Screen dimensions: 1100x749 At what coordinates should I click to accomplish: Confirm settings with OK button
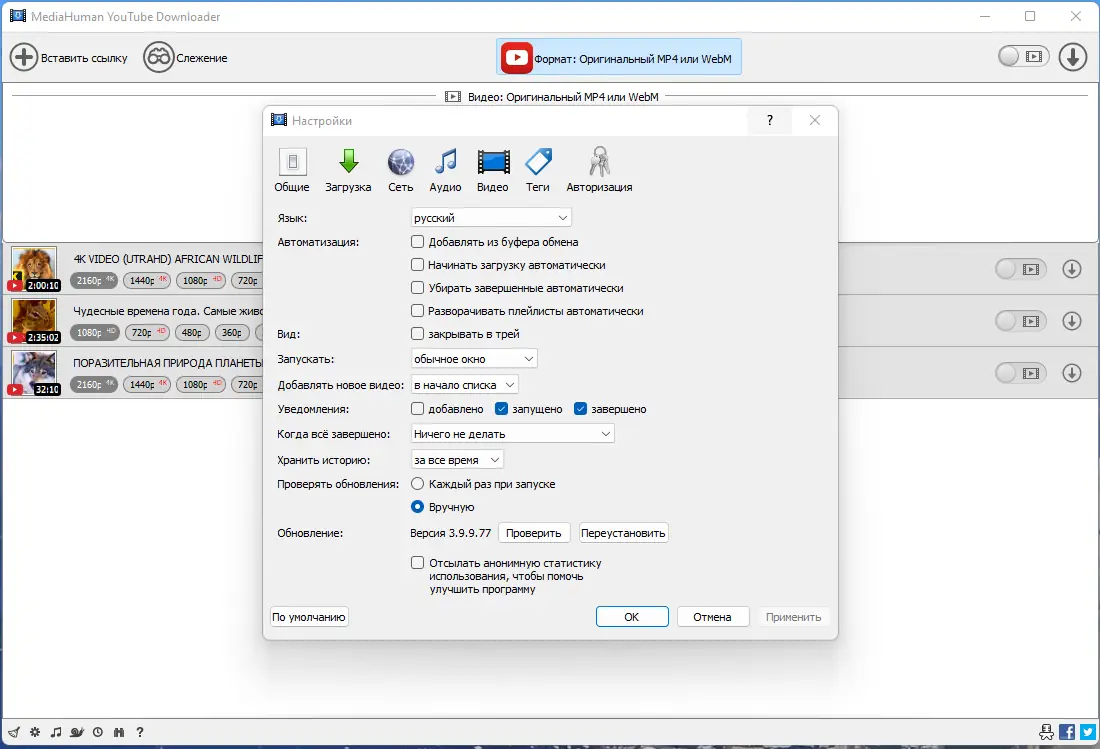coord(632,617)
